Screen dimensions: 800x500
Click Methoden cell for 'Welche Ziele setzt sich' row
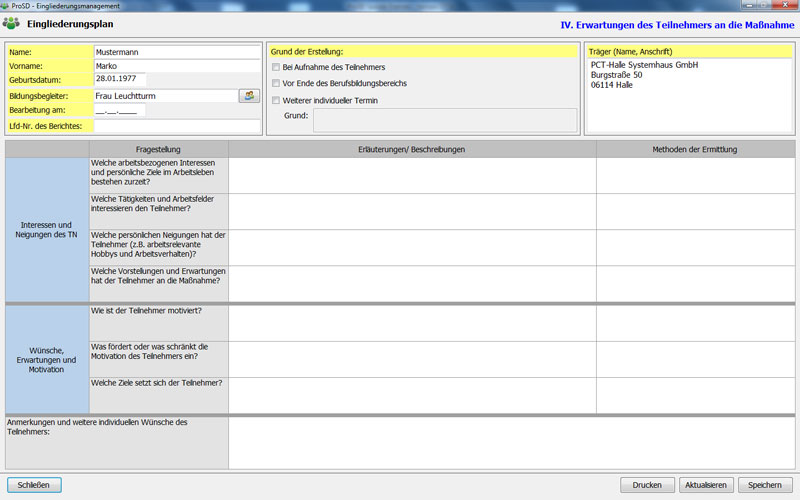click(695, 393)
